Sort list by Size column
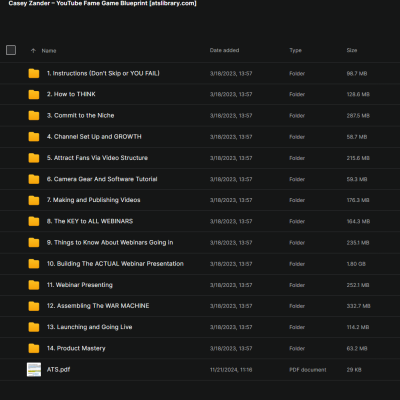The height and width of the screenshot is (400, 400). (x=352, y=50)
